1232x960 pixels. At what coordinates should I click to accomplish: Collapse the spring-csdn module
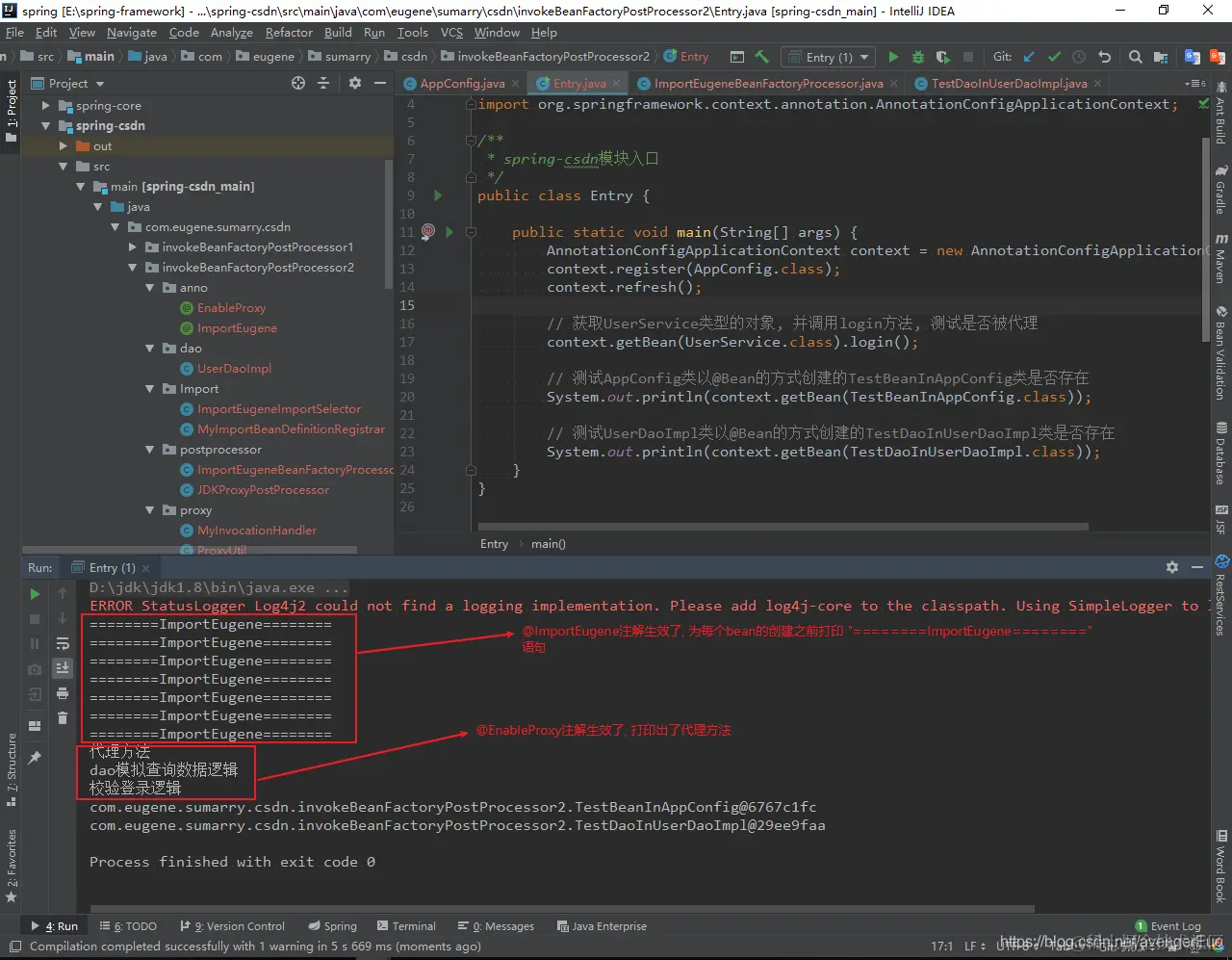tap(46, 126)
